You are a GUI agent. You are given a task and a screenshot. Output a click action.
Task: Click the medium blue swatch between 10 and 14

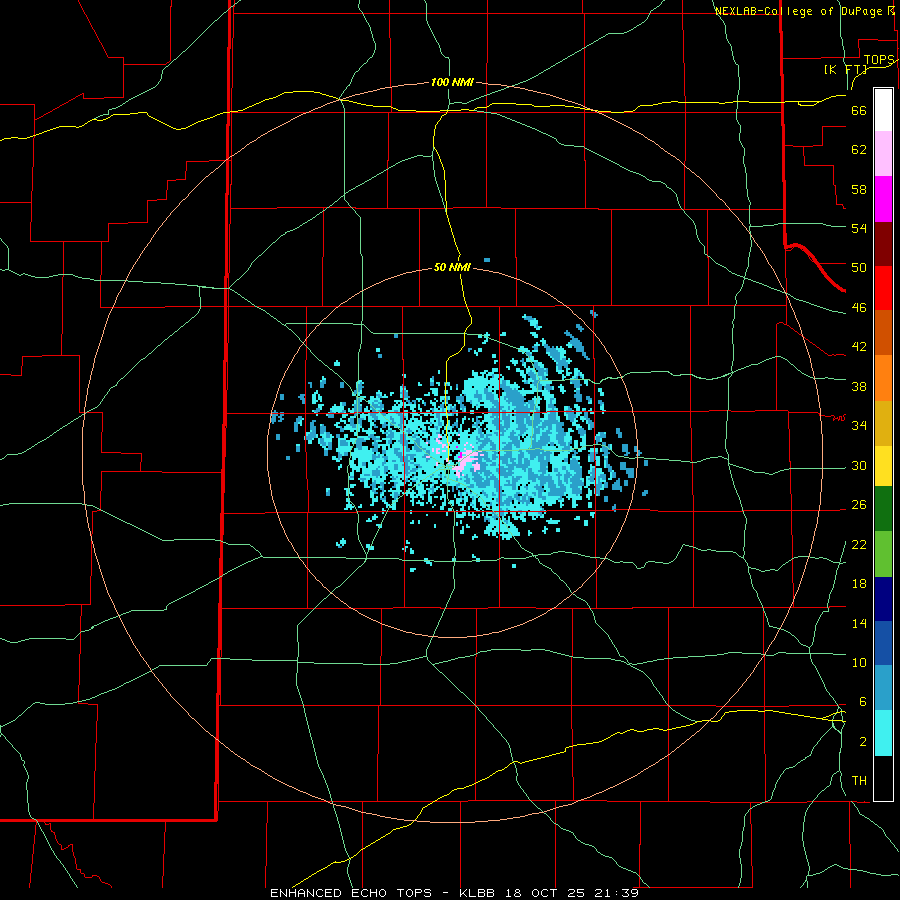point(883,643)
